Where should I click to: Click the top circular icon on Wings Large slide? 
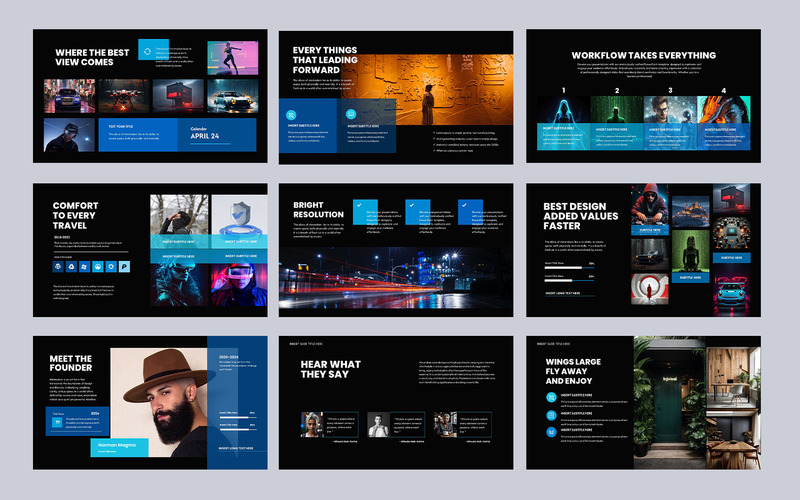click(x=551, y=397)
